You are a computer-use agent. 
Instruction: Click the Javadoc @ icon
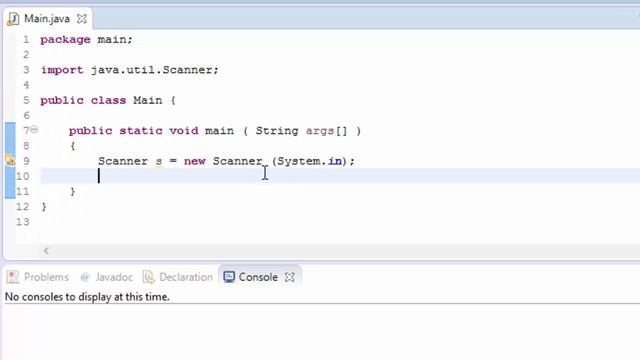[85, 278]
